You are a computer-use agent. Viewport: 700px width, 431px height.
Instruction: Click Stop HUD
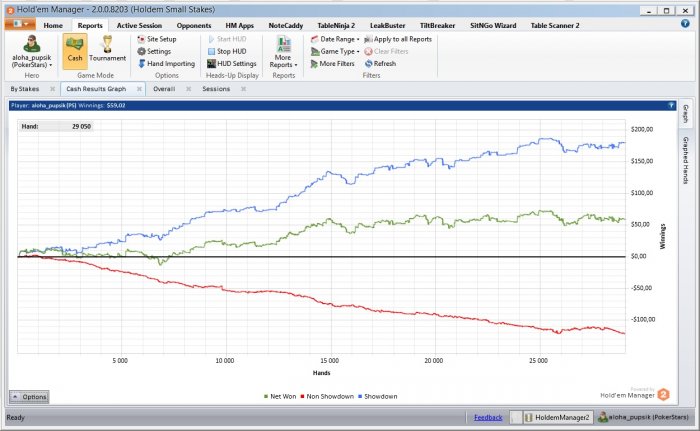point(230,51)
